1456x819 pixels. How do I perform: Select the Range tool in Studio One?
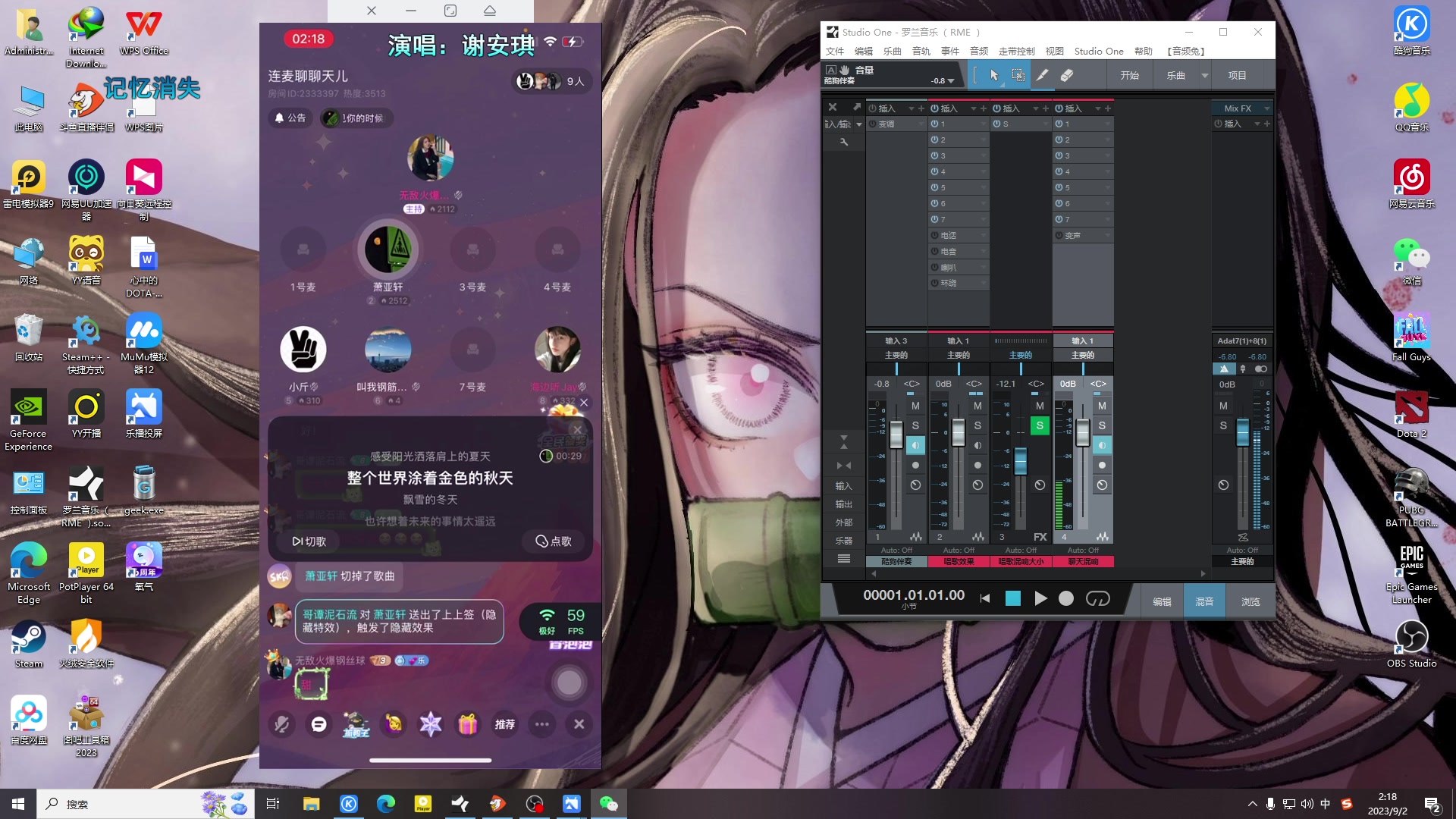(x=1018, y=75)
